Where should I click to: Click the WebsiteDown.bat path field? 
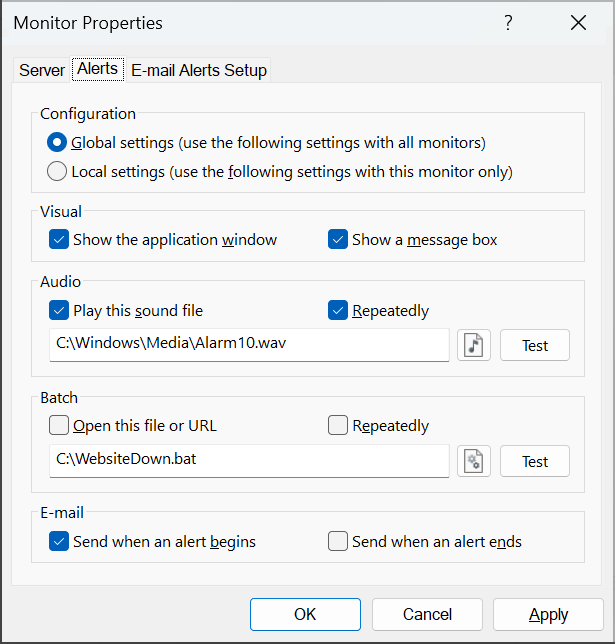pos(249,460)
